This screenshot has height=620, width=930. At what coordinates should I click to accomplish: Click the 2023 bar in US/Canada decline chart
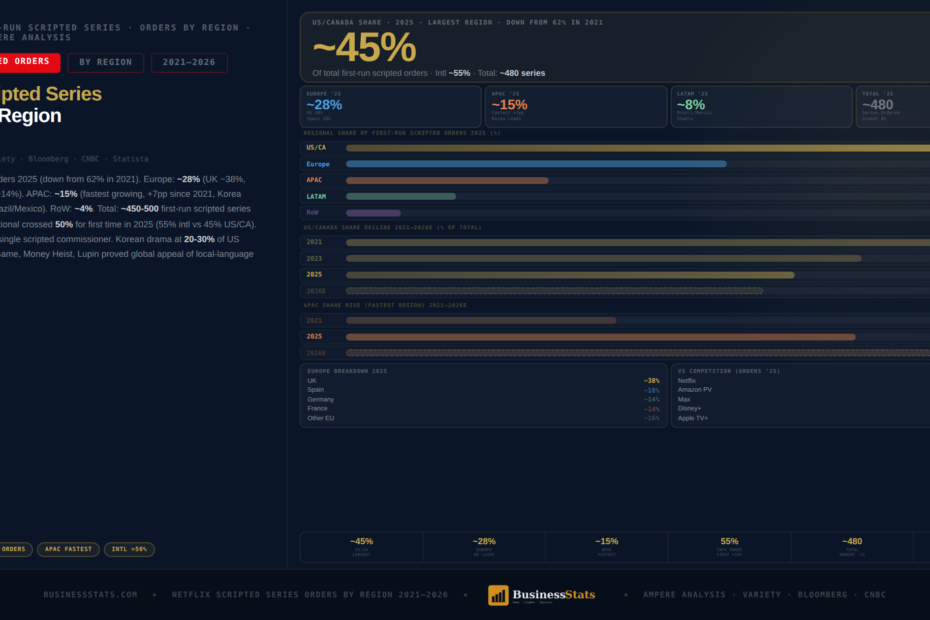point(603,259)
